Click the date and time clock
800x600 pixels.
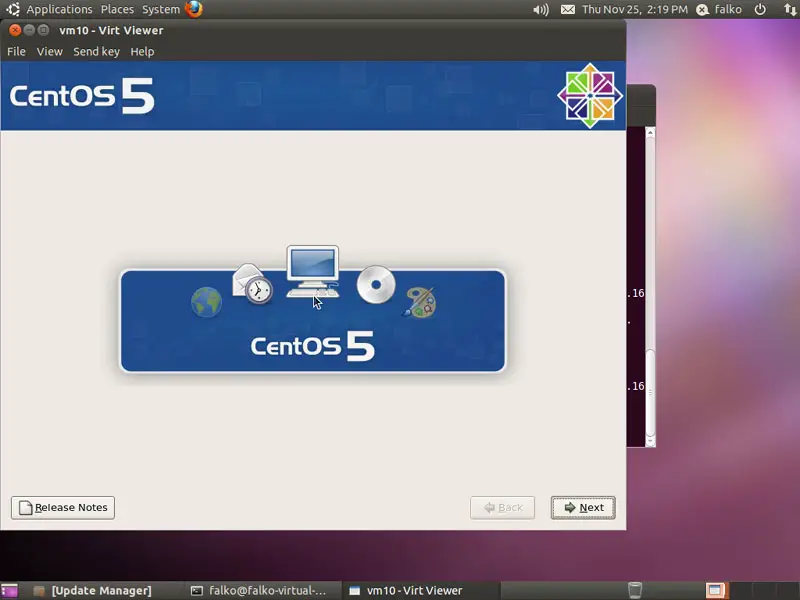point(635,9)
